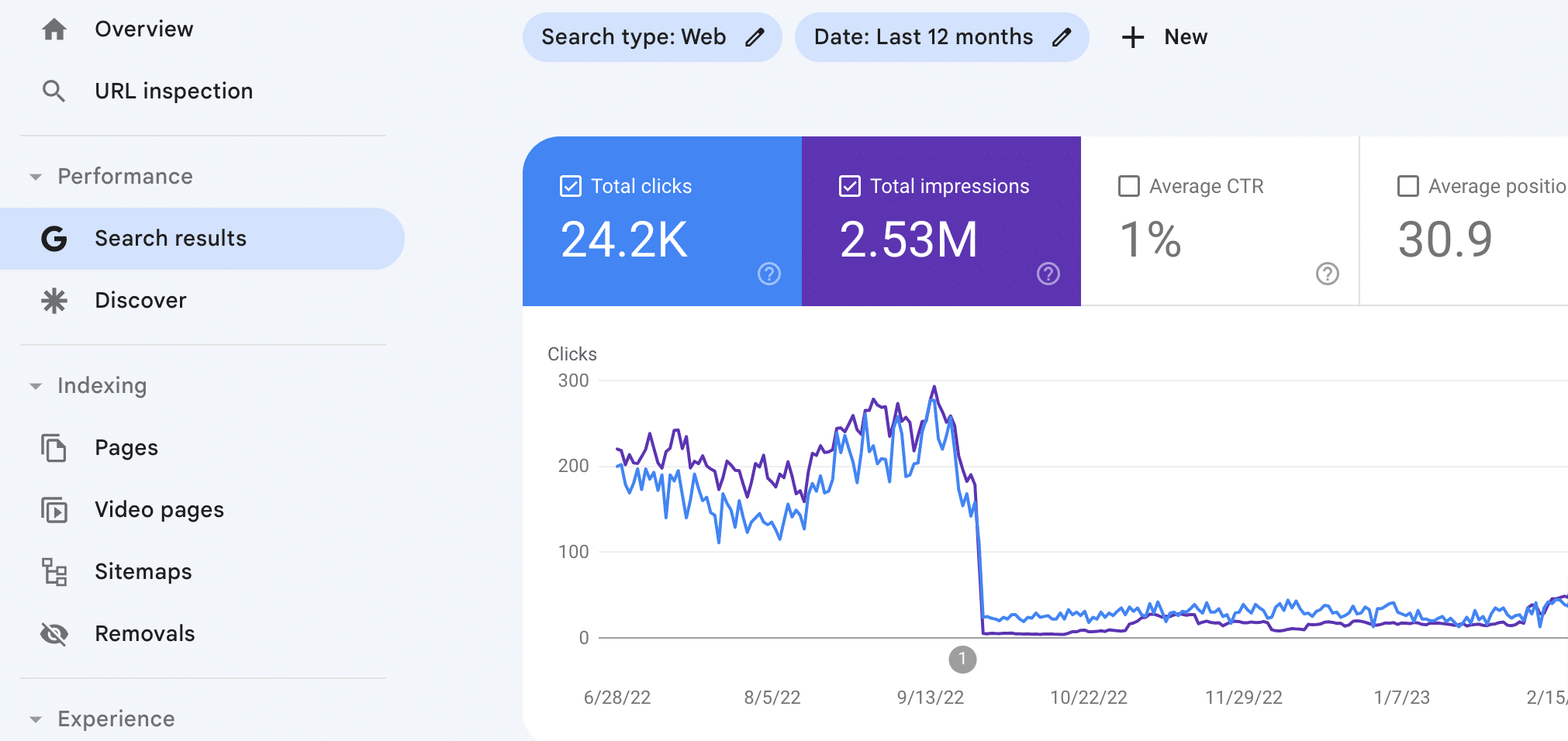Click the 9/13/22 date on chart axis
The height and width of the screenshot is (741, 1568).
click(931, 698)
